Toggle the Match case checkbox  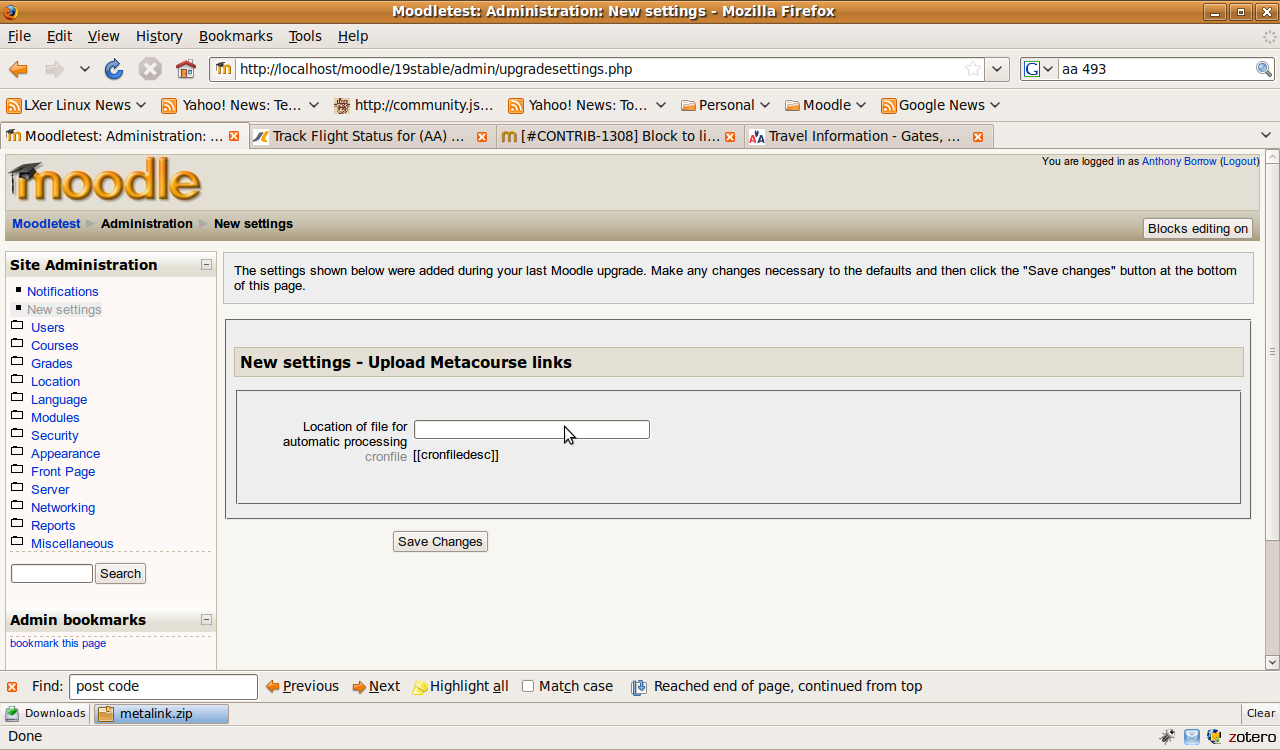(x=528, y=686)
